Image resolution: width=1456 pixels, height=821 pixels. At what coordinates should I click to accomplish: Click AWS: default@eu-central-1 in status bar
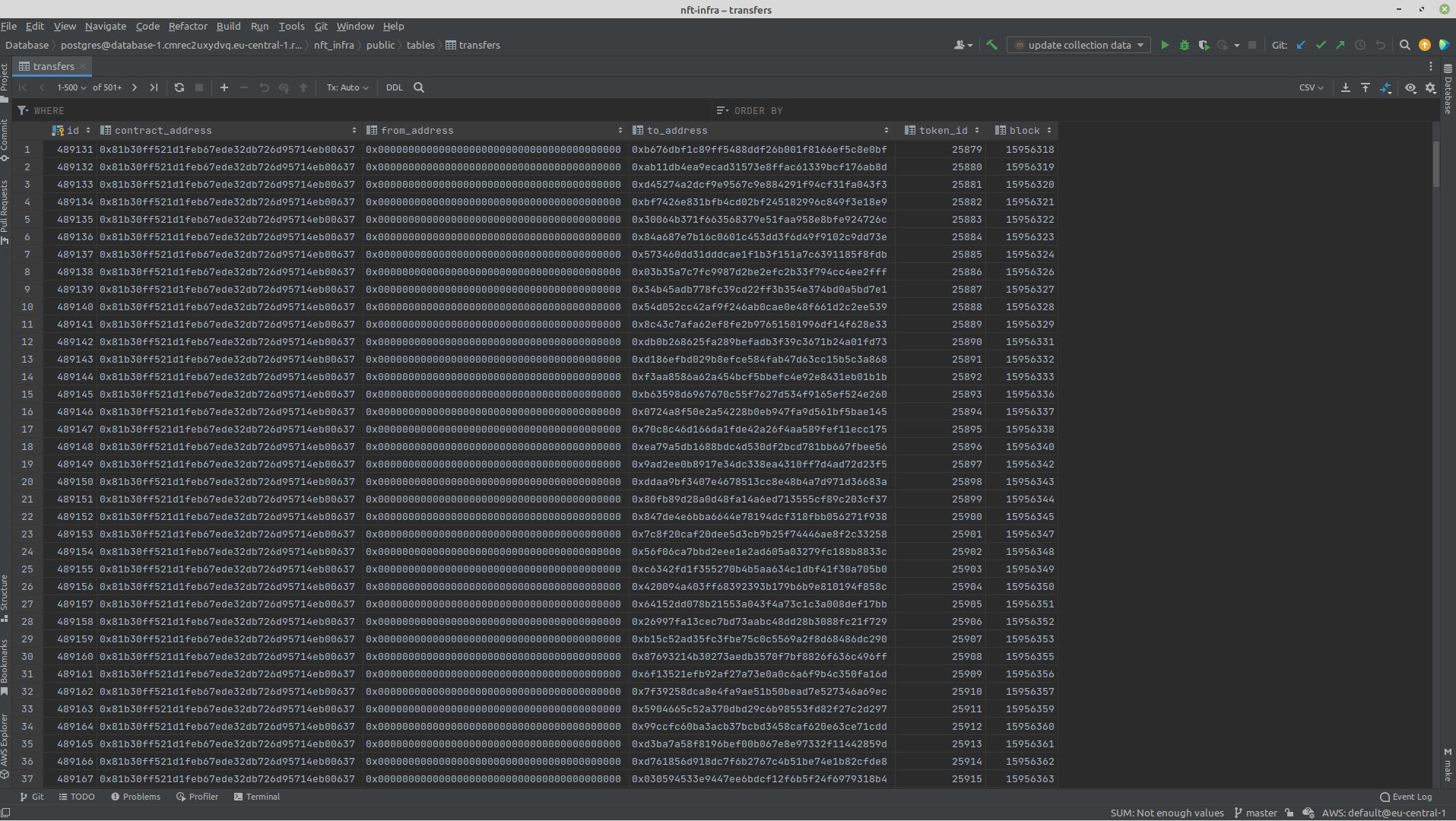pos(1384,813)
